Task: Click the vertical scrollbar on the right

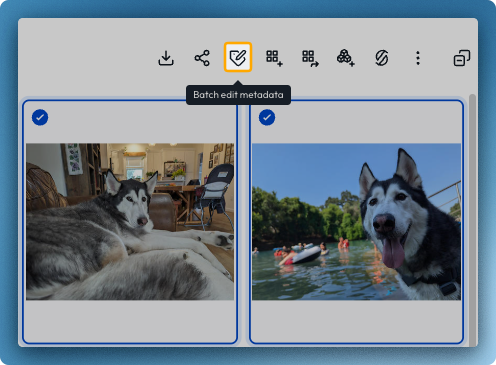Action: pos(472,220)
